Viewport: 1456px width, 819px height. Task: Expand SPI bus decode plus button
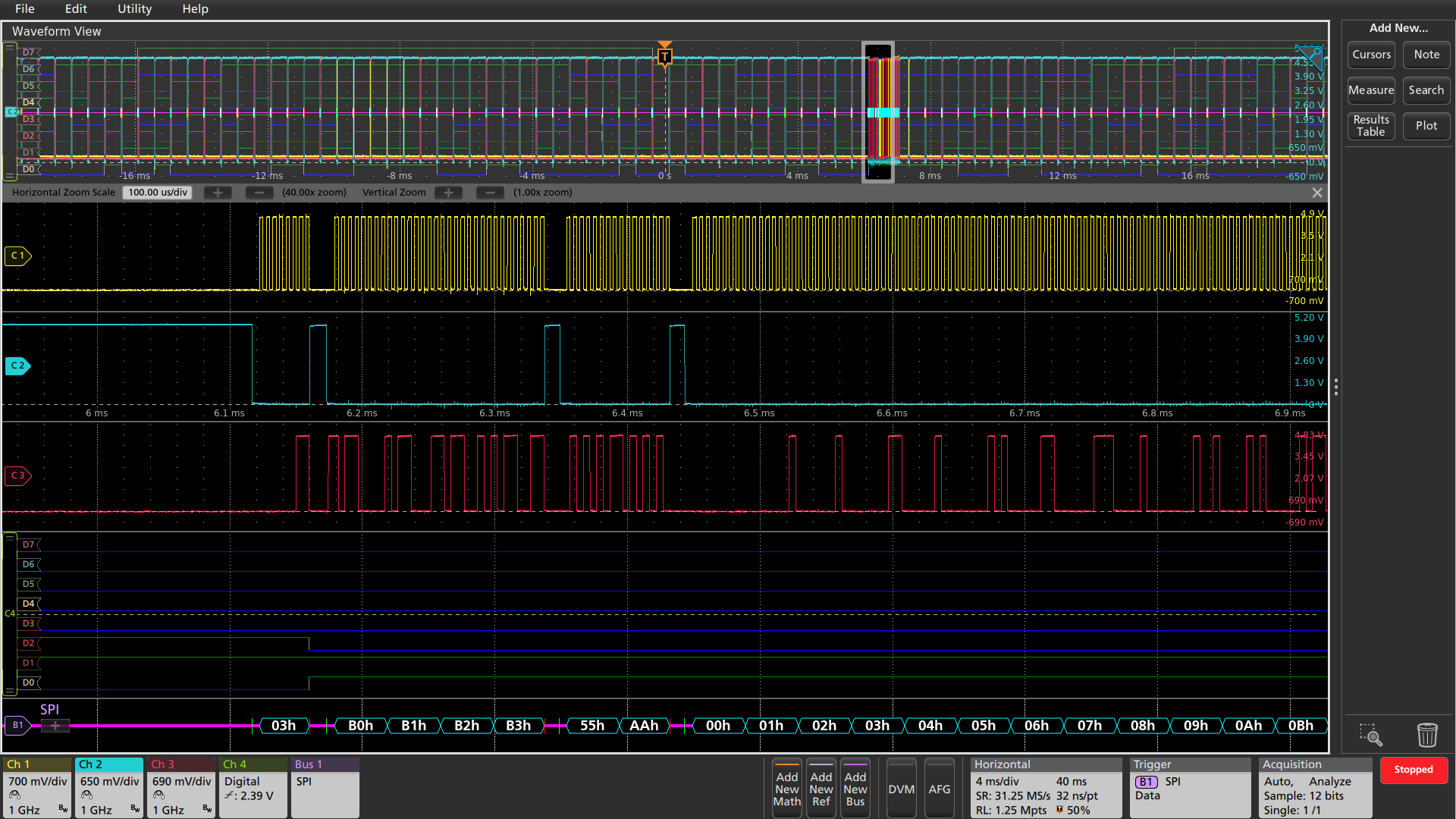(x=55, y=726)
